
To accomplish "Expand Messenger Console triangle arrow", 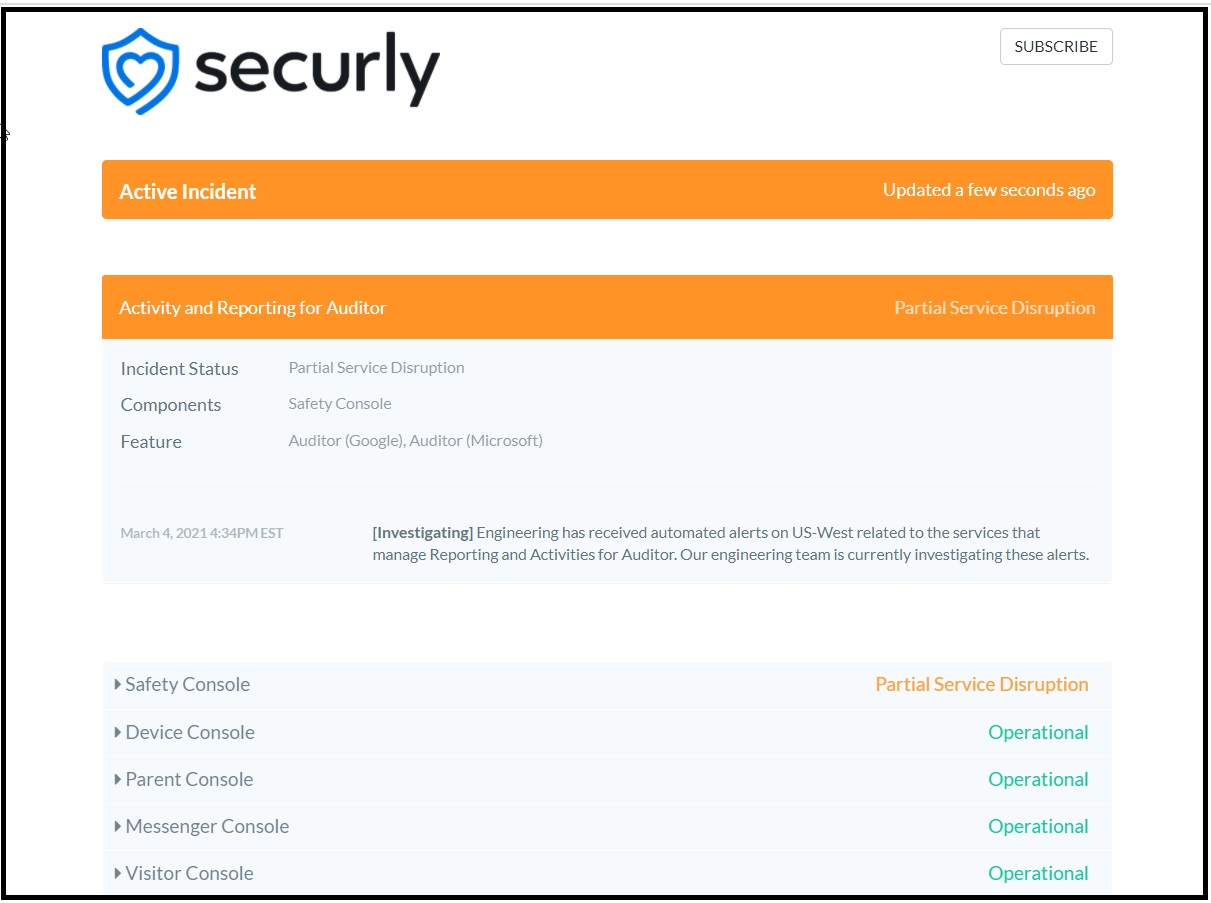I will tap(118, 826).
